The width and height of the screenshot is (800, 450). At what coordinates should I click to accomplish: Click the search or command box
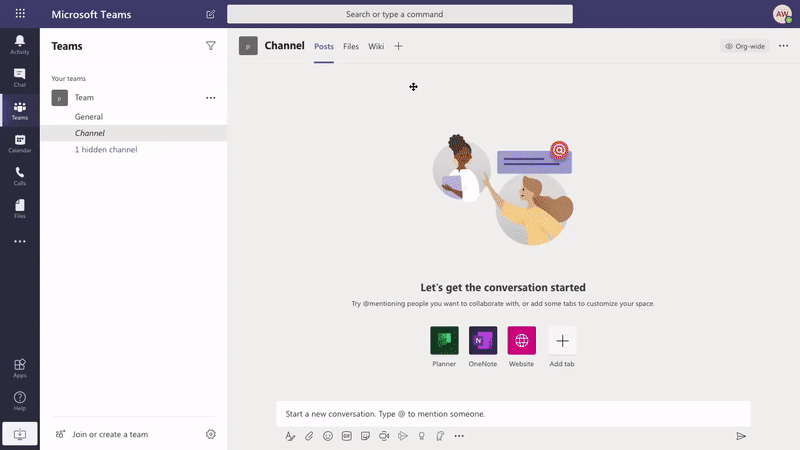coord(400,14)
